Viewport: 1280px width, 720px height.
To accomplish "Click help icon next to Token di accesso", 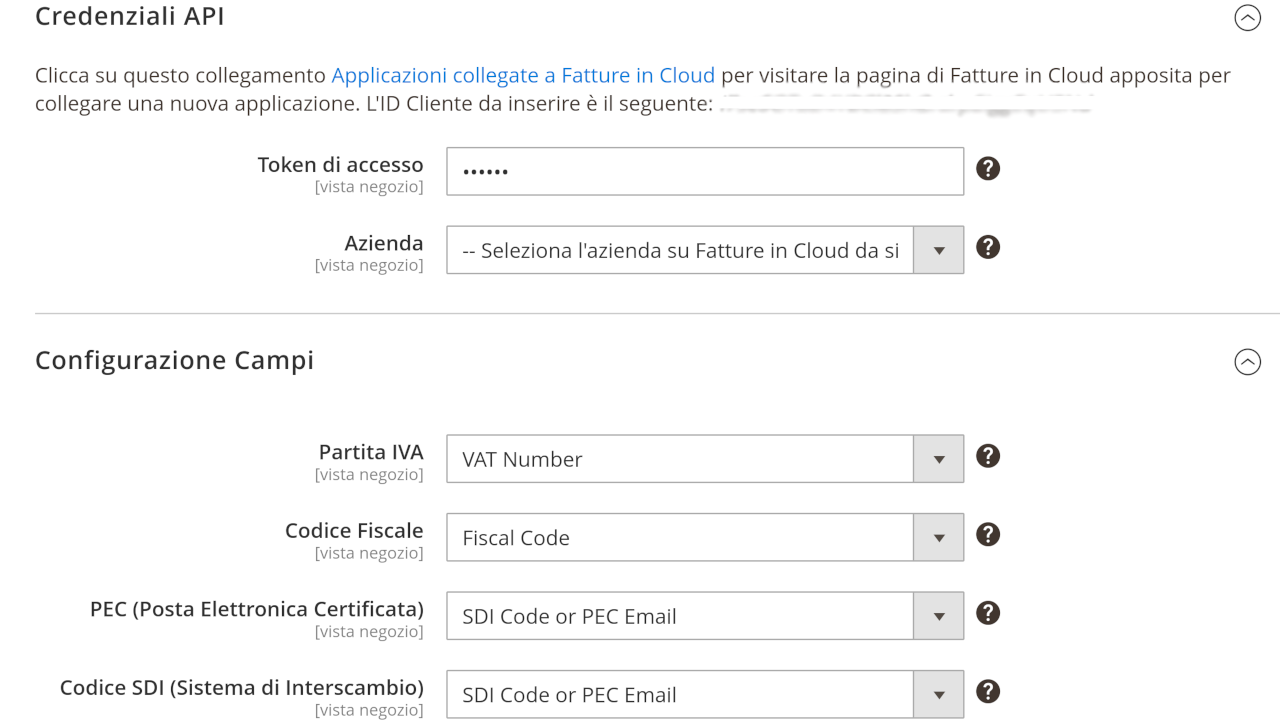I will (988, 169).
